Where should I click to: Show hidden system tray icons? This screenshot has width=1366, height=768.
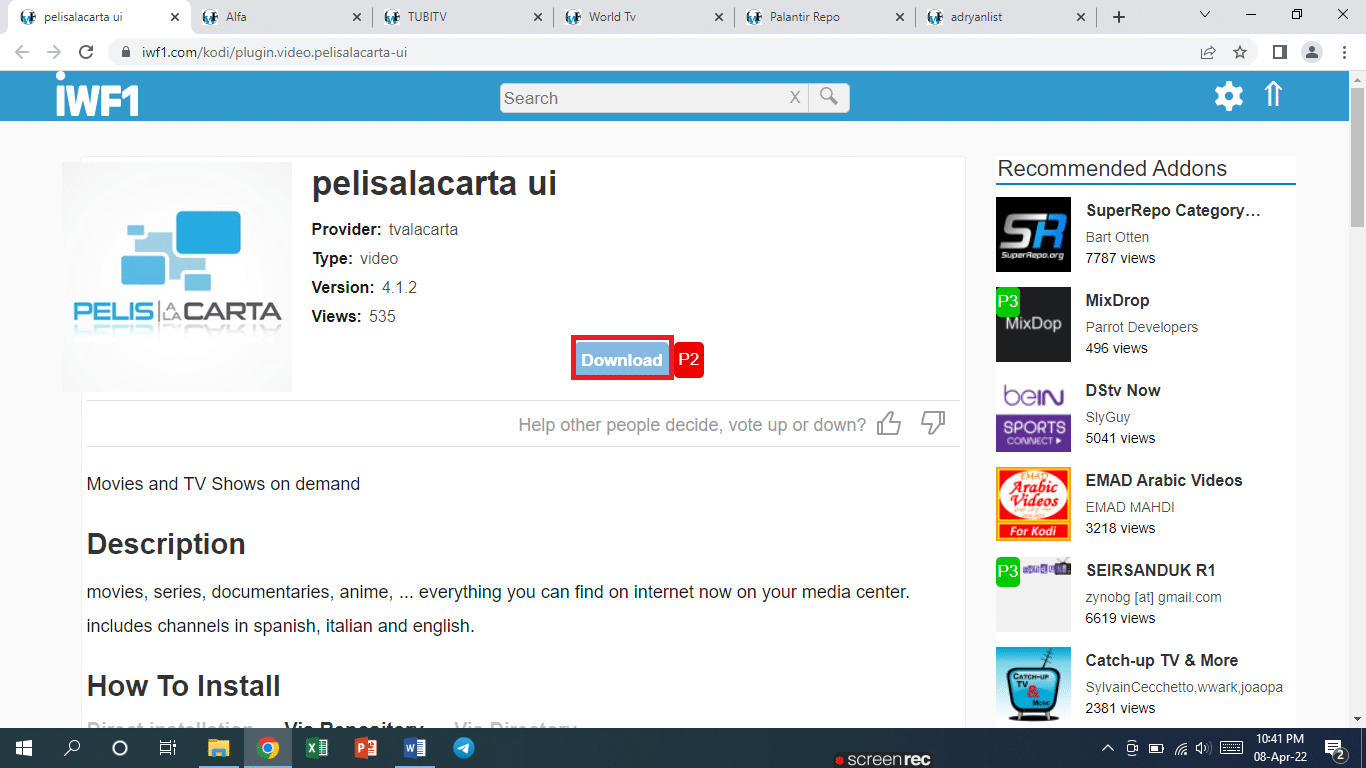1107,748
